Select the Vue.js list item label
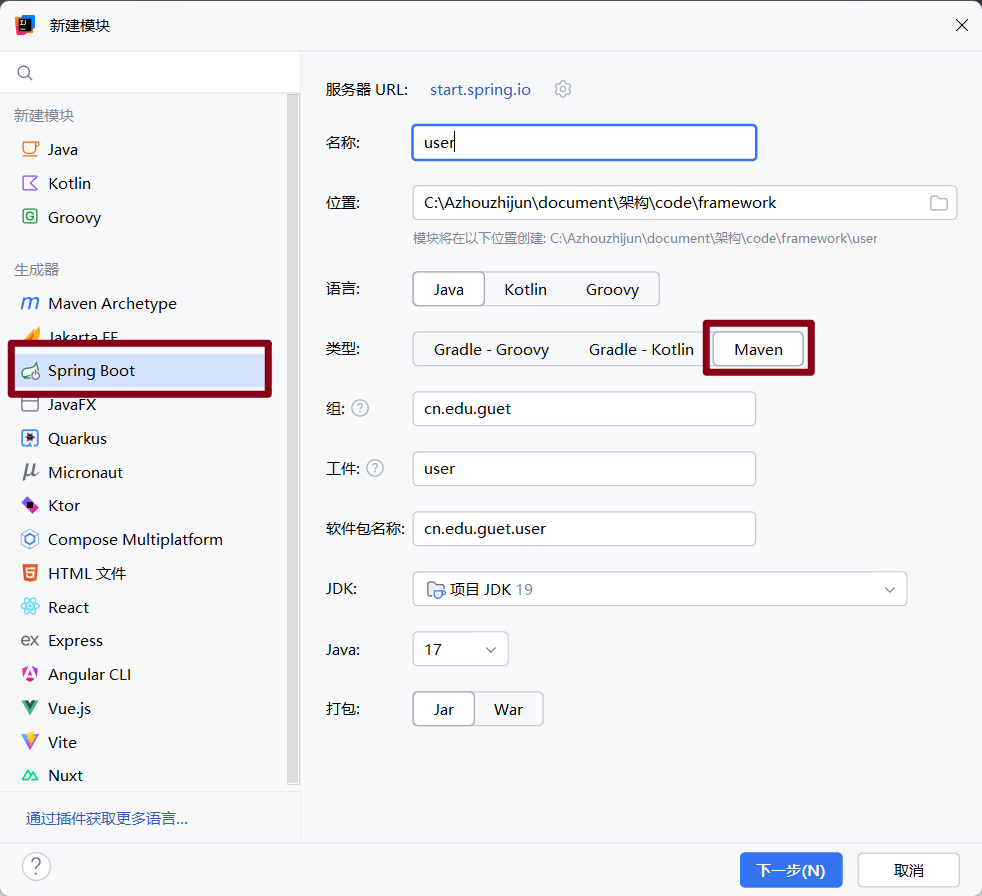Screen dimensions: 982x896 [70, 709]
